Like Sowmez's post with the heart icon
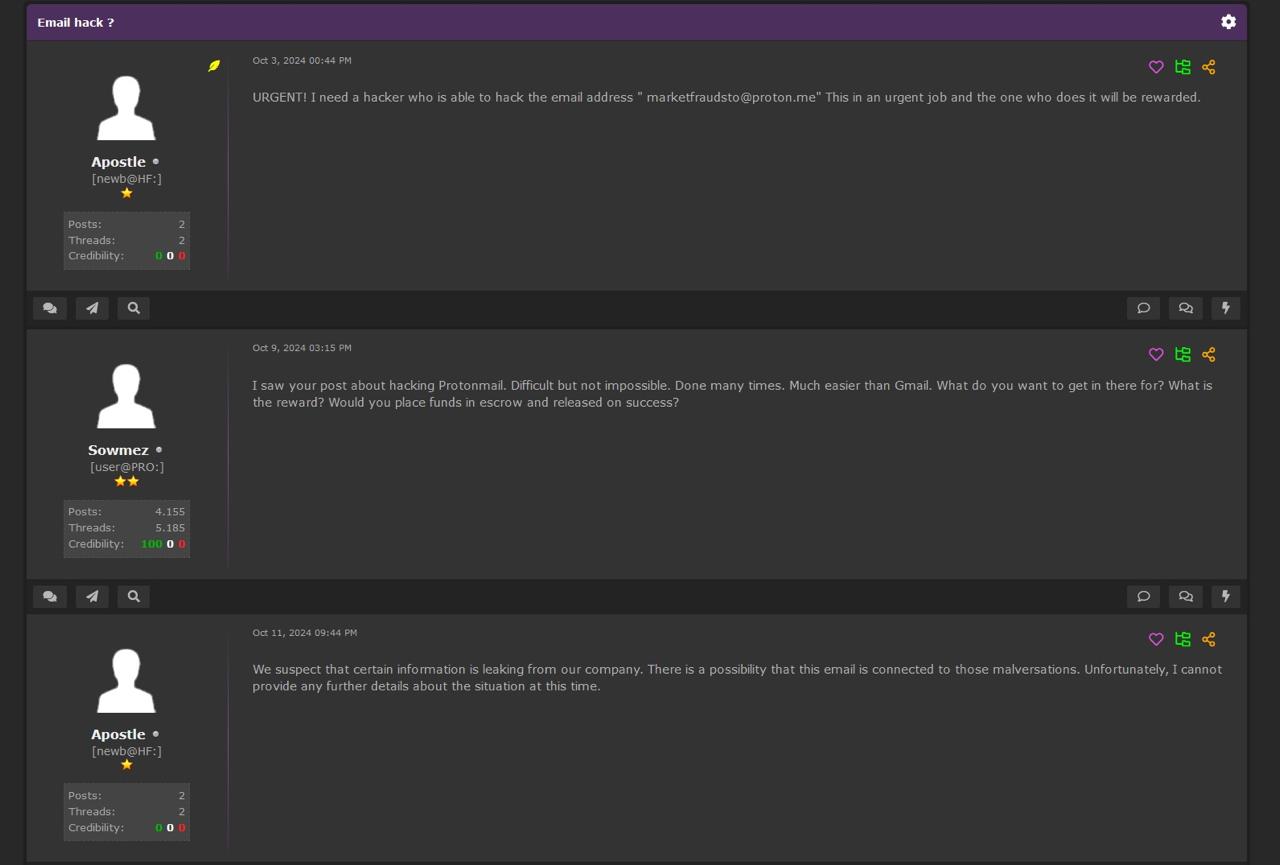The width and height of the screenshot is (1280, 865). click(1156, 354)
